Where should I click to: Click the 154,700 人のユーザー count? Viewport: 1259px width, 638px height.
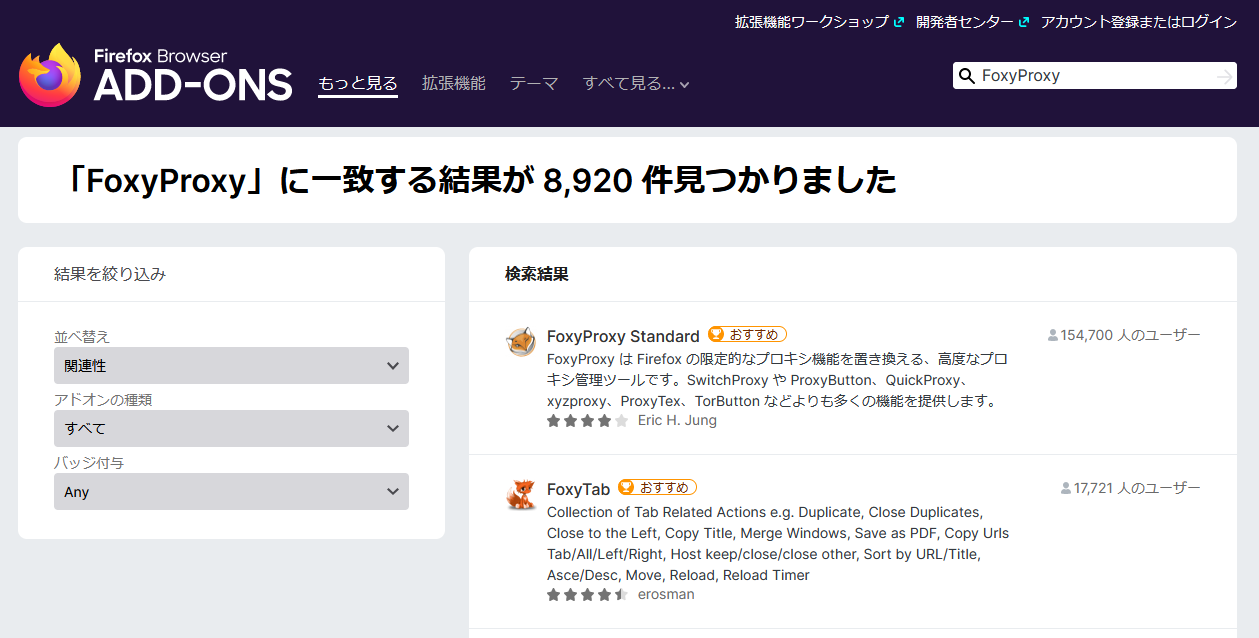[x=1124, y=335]
